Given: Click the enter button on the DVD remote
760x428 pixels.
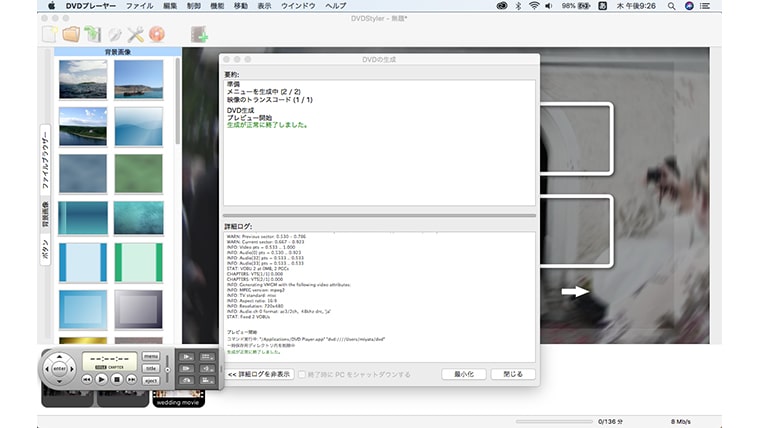Looking at the screenshot, I should tap(59, 369).
